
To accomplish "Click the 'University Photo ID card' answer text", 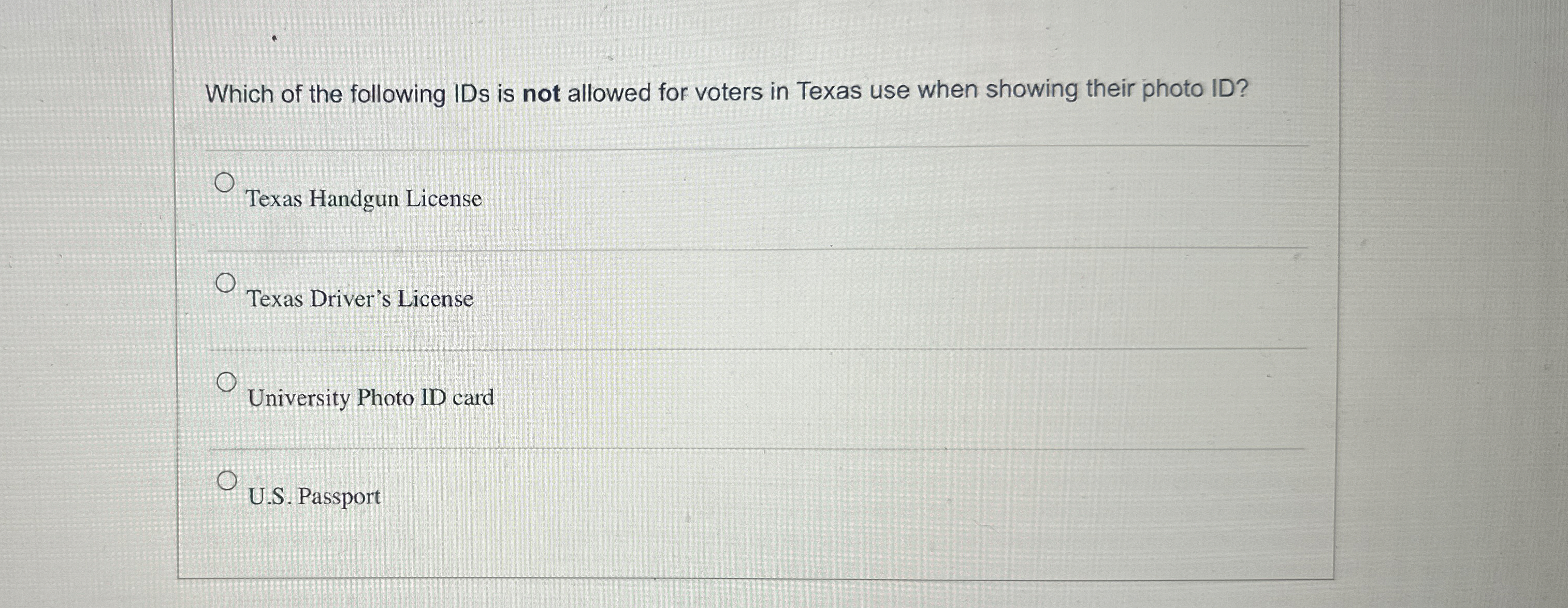I will [x=371, y=397].
